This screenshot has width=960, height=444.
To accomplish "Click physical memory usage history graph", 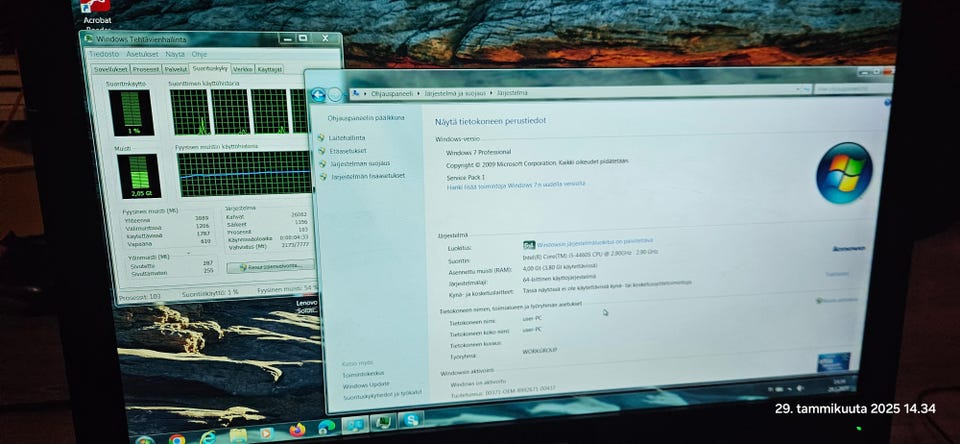I will tap(244, 173).
